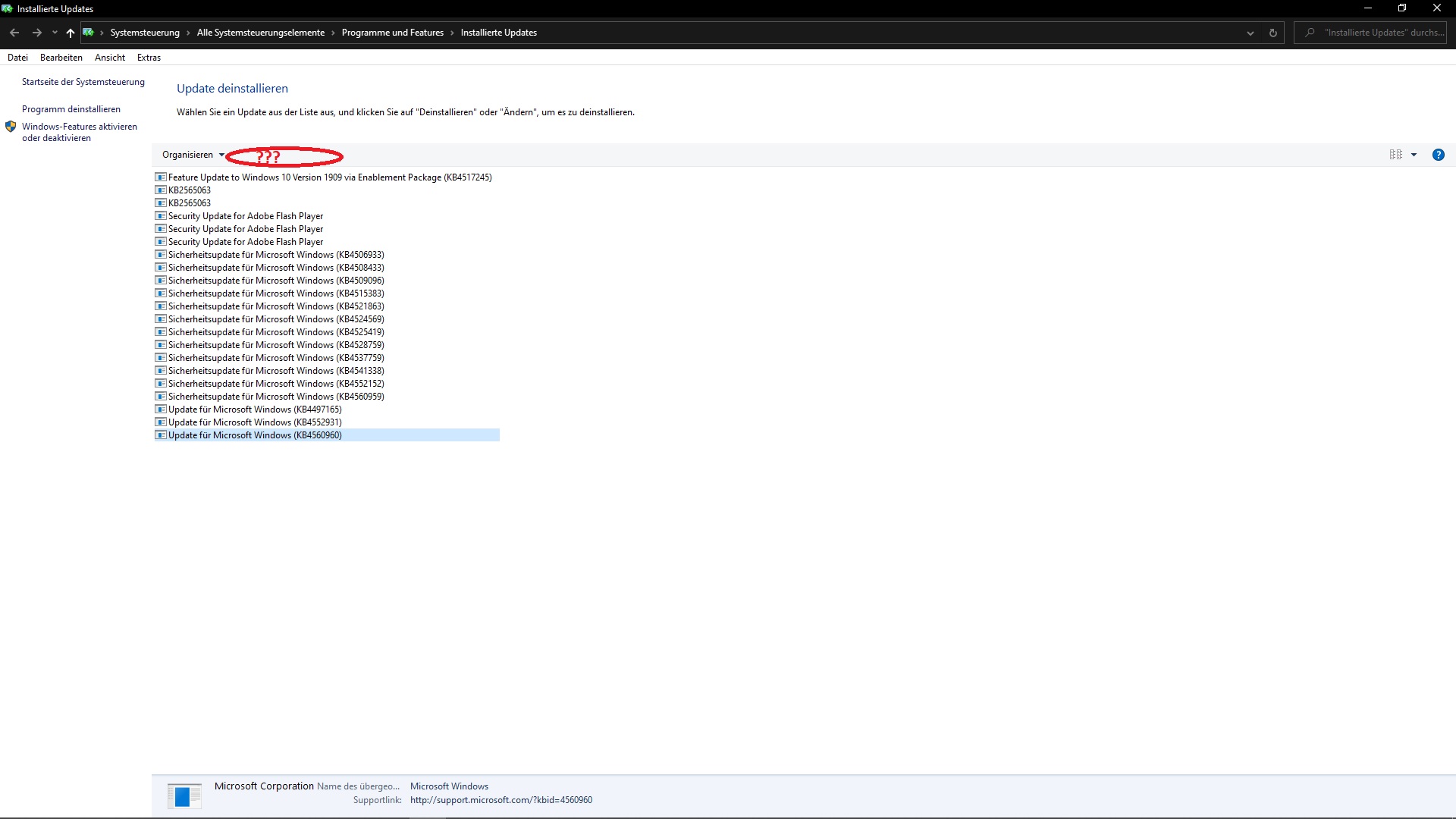Click the back navigation arrow
1456x819 pixels.
click(14, 33)
